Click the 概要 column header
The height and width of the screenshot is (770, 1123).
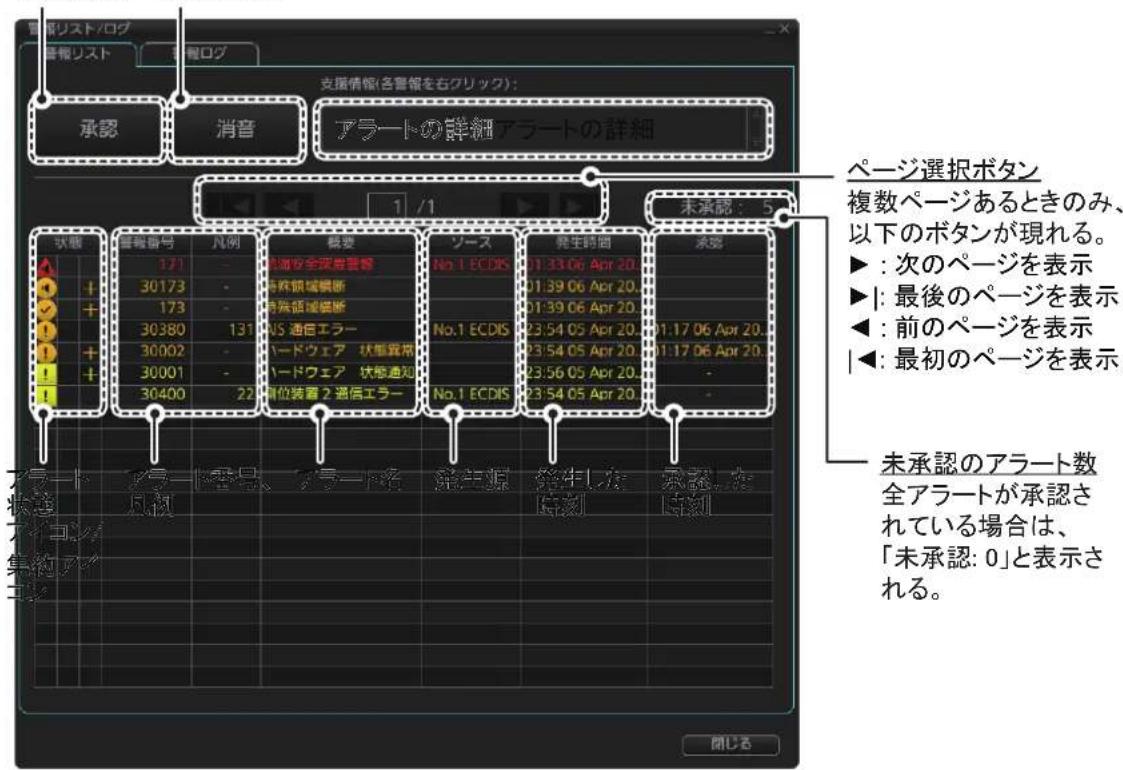point(341,244)
